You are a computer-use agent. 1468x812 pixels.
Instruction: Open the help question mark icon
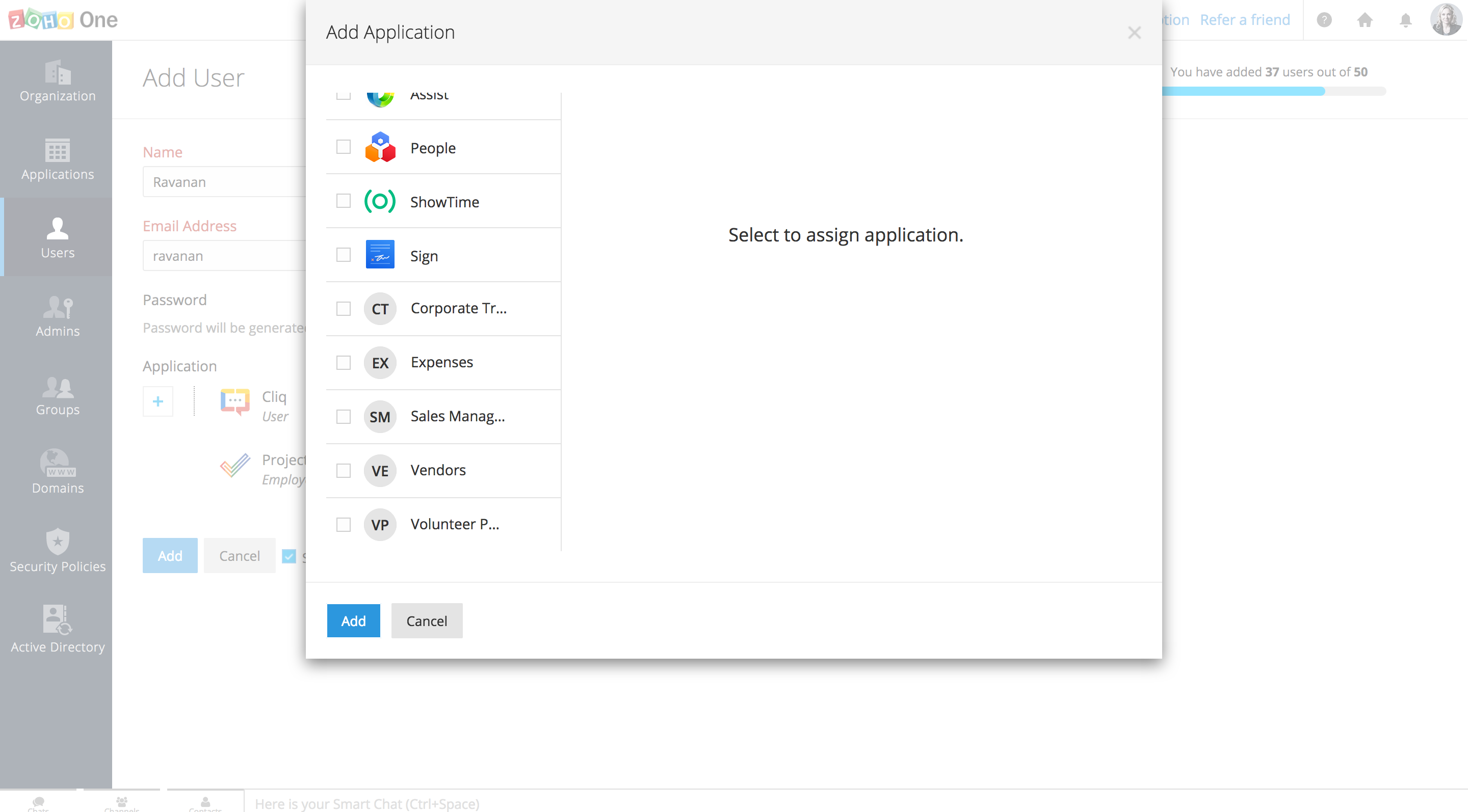pyautogui.click(x=1324, y=20)
